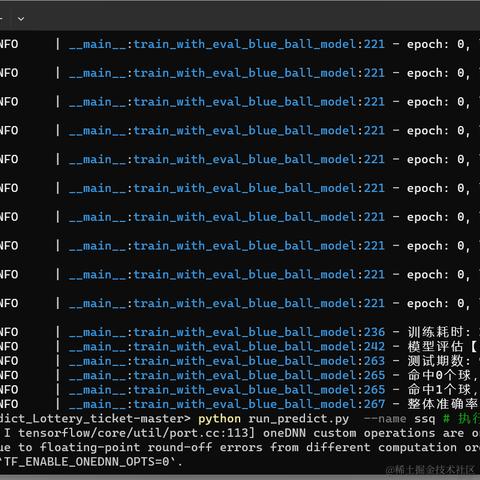Click 'train_with_eval_blue_ball_model:242' source reference
Viewport: 480px width, 480px height.
coord(259,347)
